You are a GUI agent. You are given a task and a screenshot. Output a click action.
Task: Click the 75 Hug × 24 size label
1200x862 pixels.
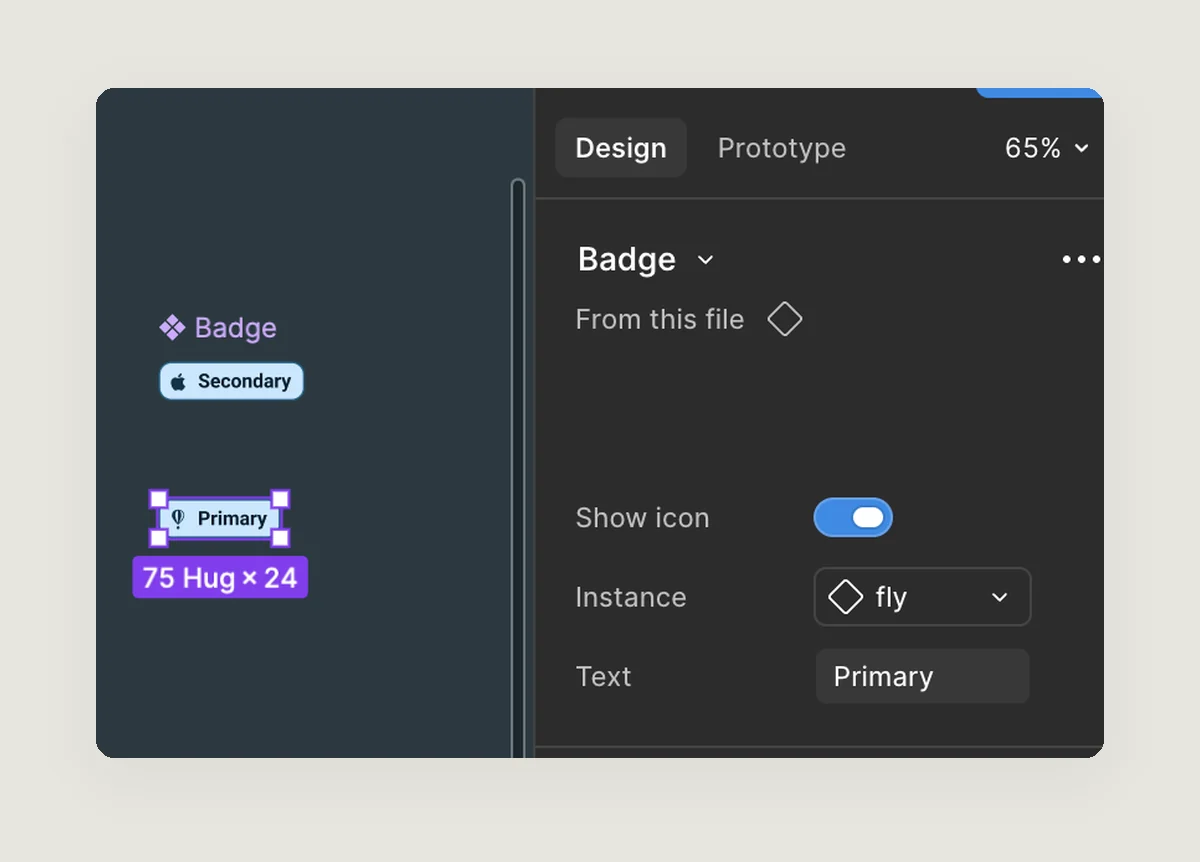(220, 577)
